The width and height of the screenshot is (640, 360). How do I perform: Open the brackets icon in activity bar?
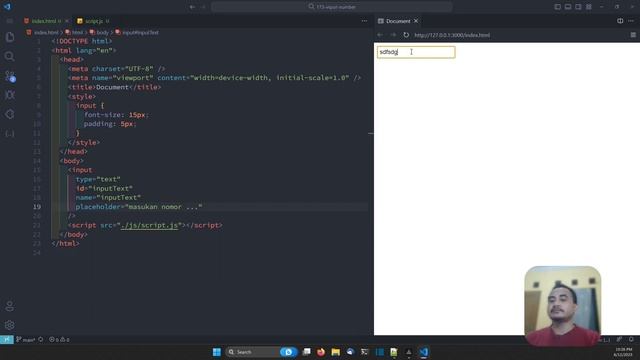[10, 133]
